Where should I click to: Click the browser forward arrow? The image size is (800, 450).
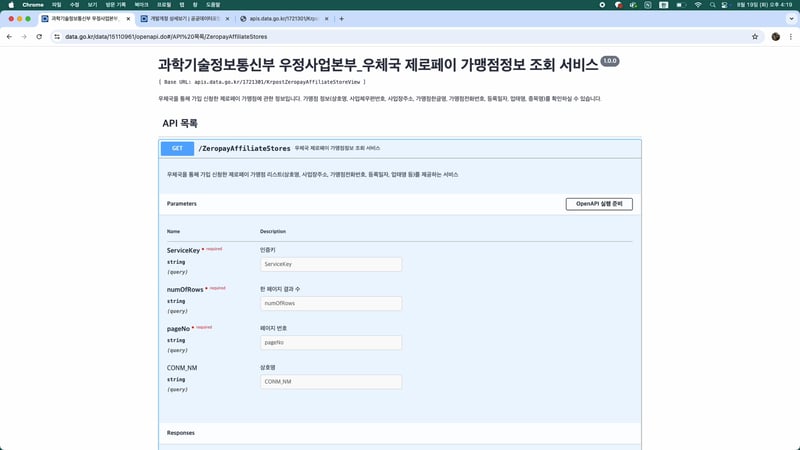pos(24,37)
